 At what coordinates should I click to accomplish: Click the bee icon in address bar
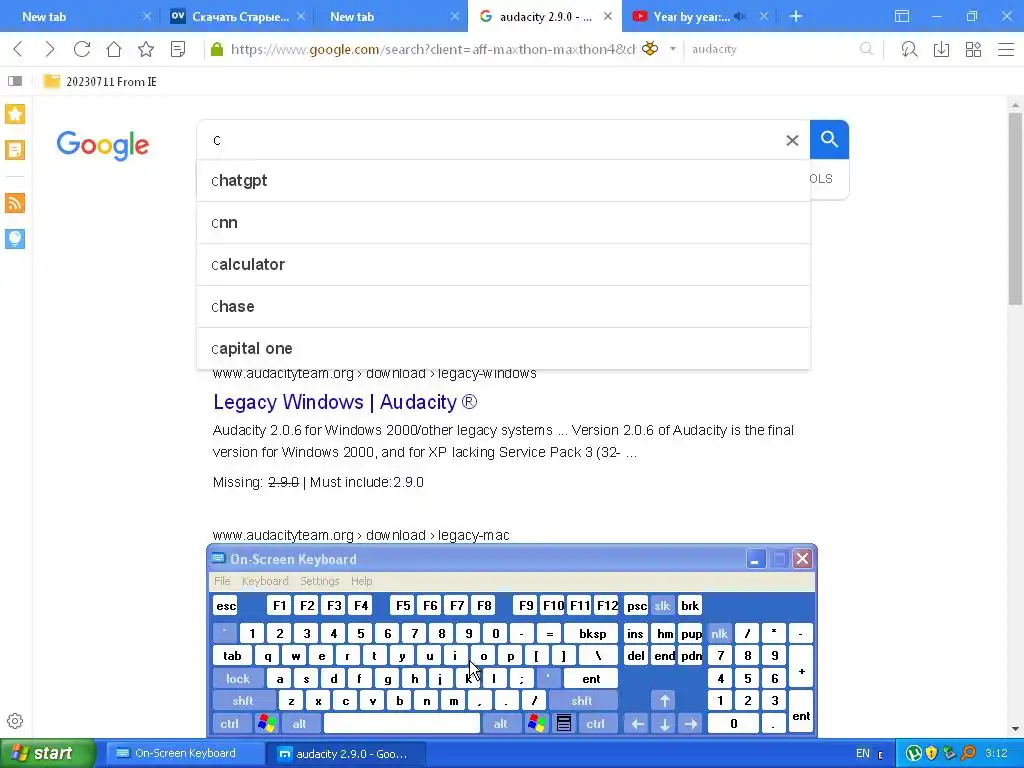pos(650,48)
